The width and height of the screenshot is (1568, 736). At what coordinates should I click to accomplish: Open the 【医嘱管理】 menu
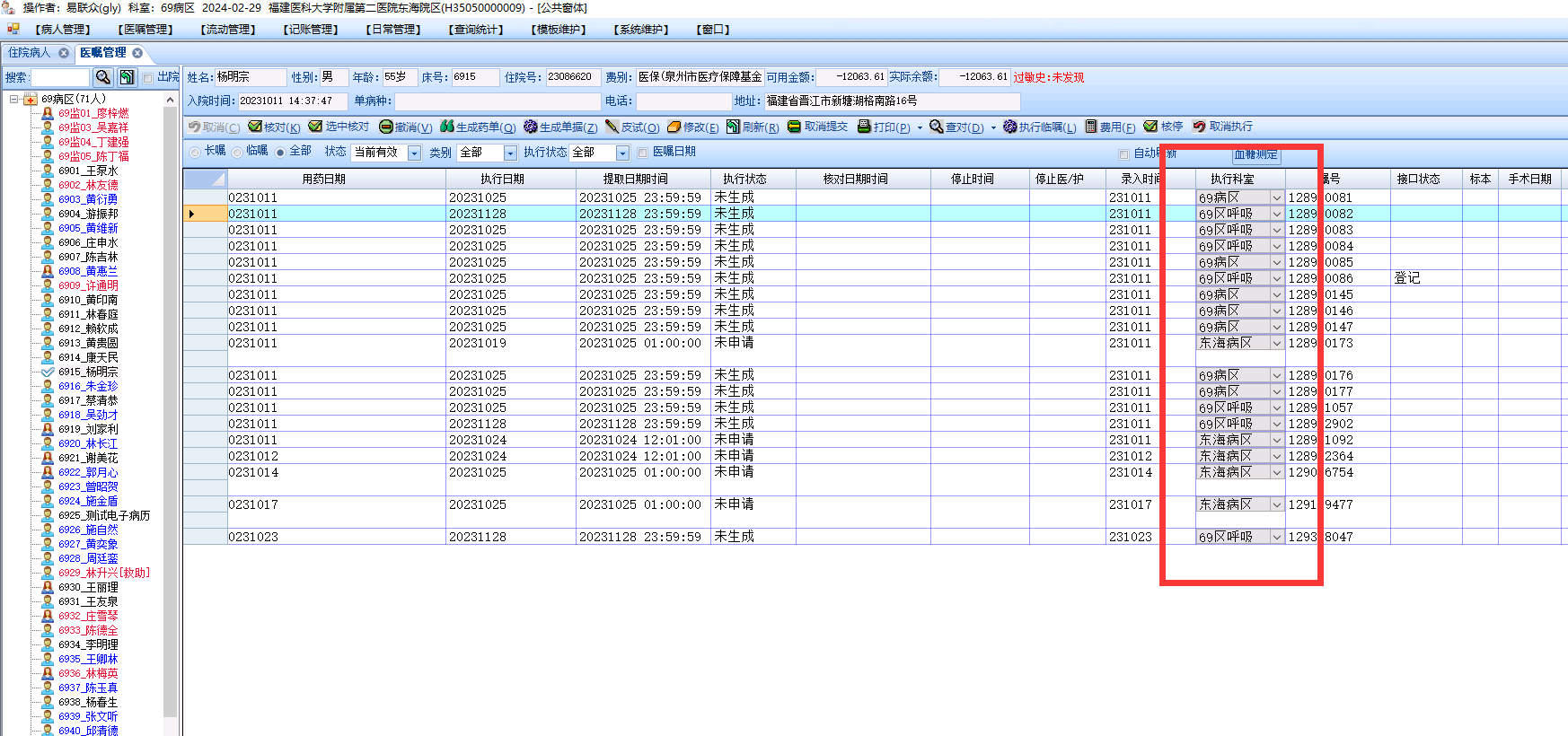145,30
